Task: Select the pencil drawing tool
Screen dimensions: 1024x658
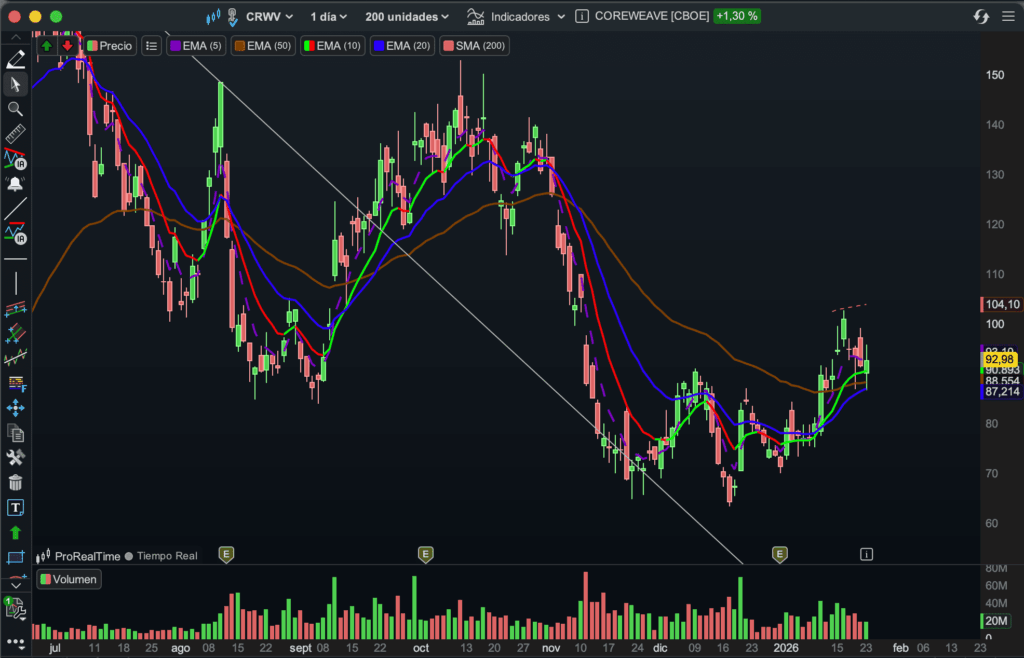Action: [15, 60]
